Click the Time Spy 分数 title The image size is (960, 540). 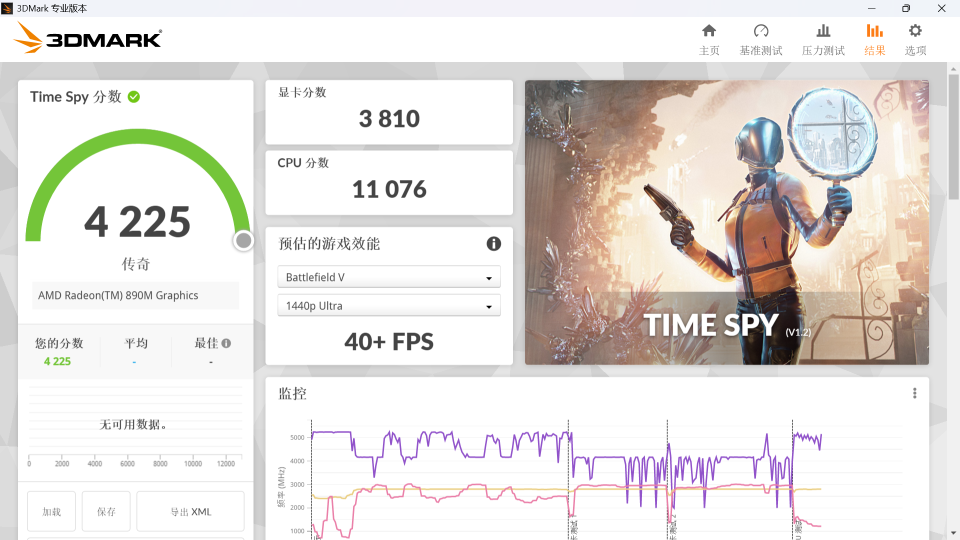coord(76,97)
